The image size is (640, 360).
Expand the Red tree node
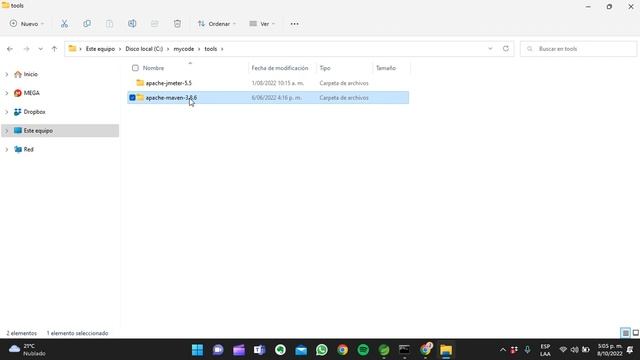[x=7, y=149]
